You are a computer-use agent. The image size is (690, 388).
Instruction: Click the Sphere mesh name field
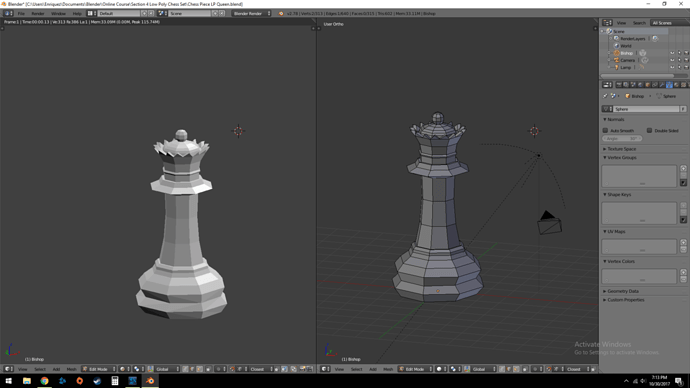(646, 109)
